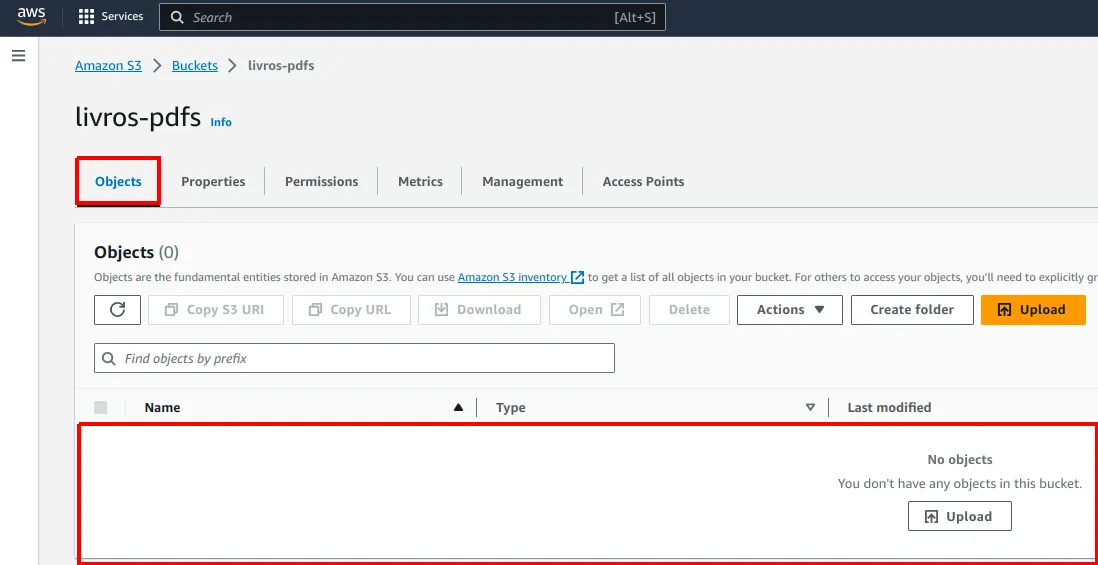1098x565 pixels.
Task: Focus the top AWS Search field
Action: click(x=412, y=18)
